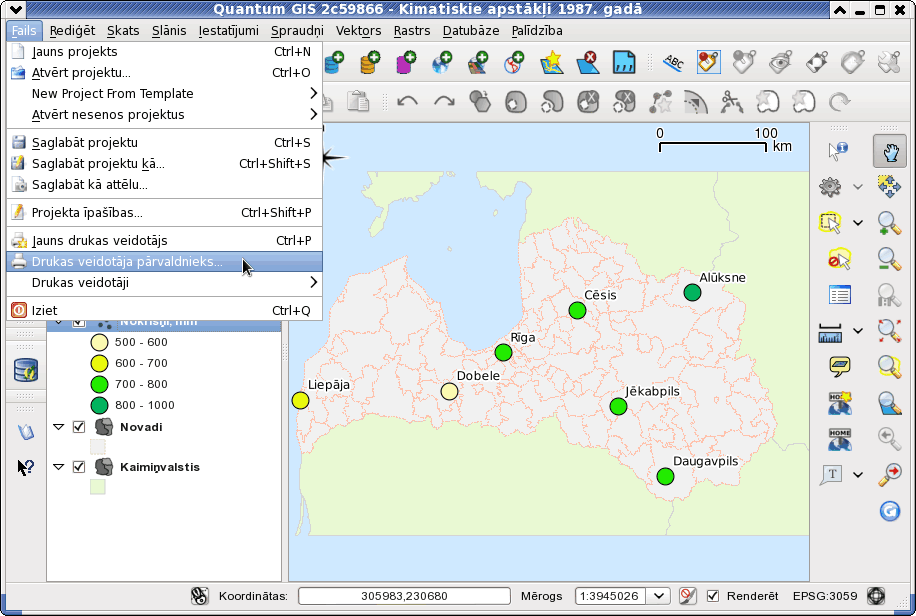Open the Mērogs scale dropdown arrow
Screen dimensions: 916x616
658,596
